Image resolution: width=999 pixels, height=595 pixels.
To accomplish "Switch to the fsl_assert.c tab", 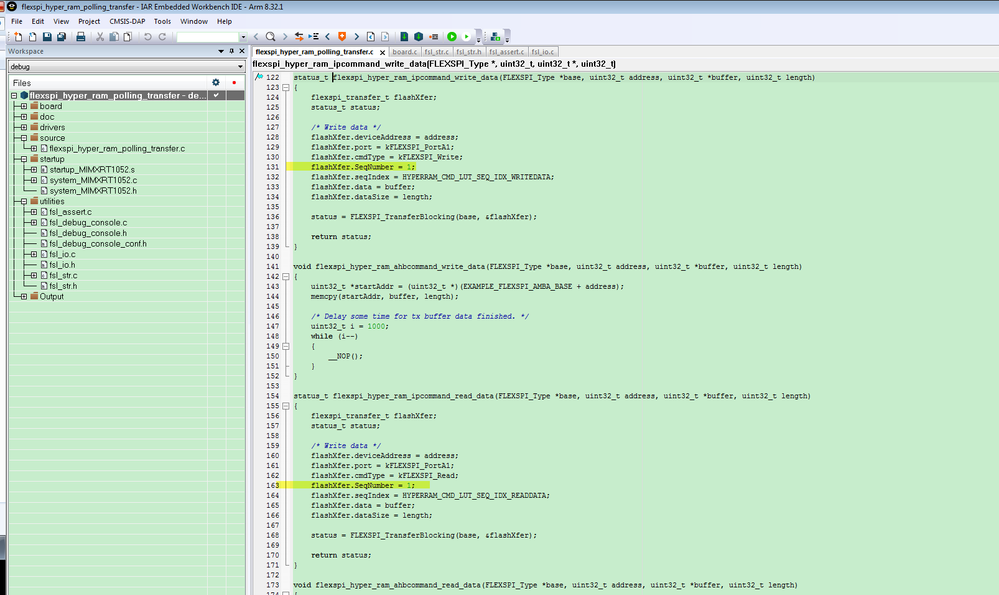I will coord(507,52).
